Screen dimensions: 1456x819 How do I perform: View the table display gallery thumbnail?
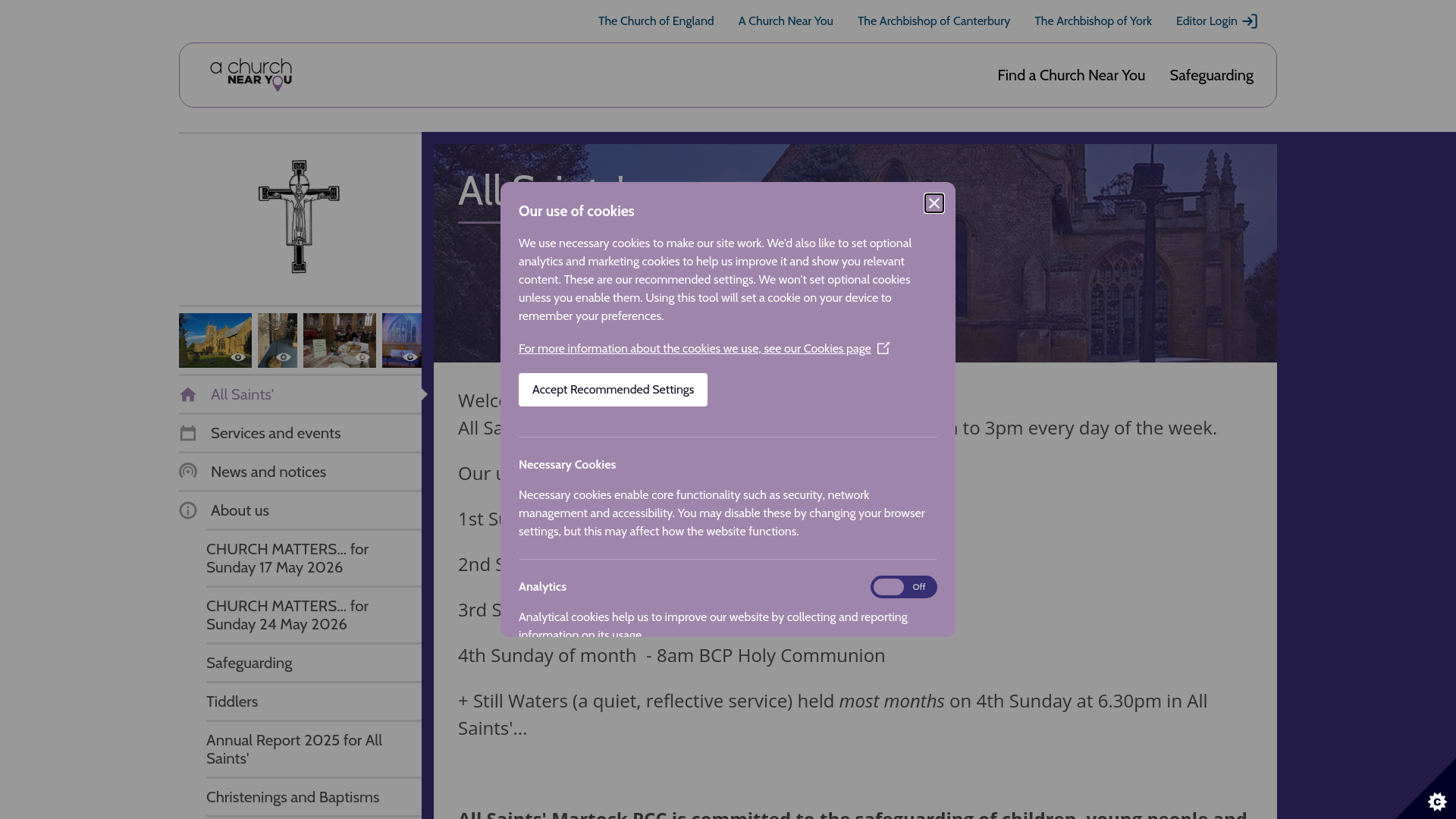click(340, 340)
